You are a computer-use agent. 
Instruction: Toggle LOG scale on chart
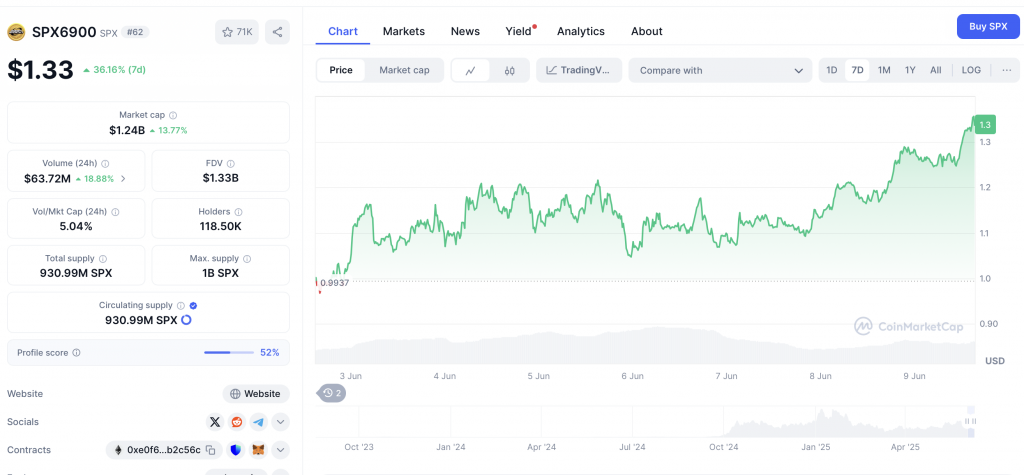click(x=971, y=70)
